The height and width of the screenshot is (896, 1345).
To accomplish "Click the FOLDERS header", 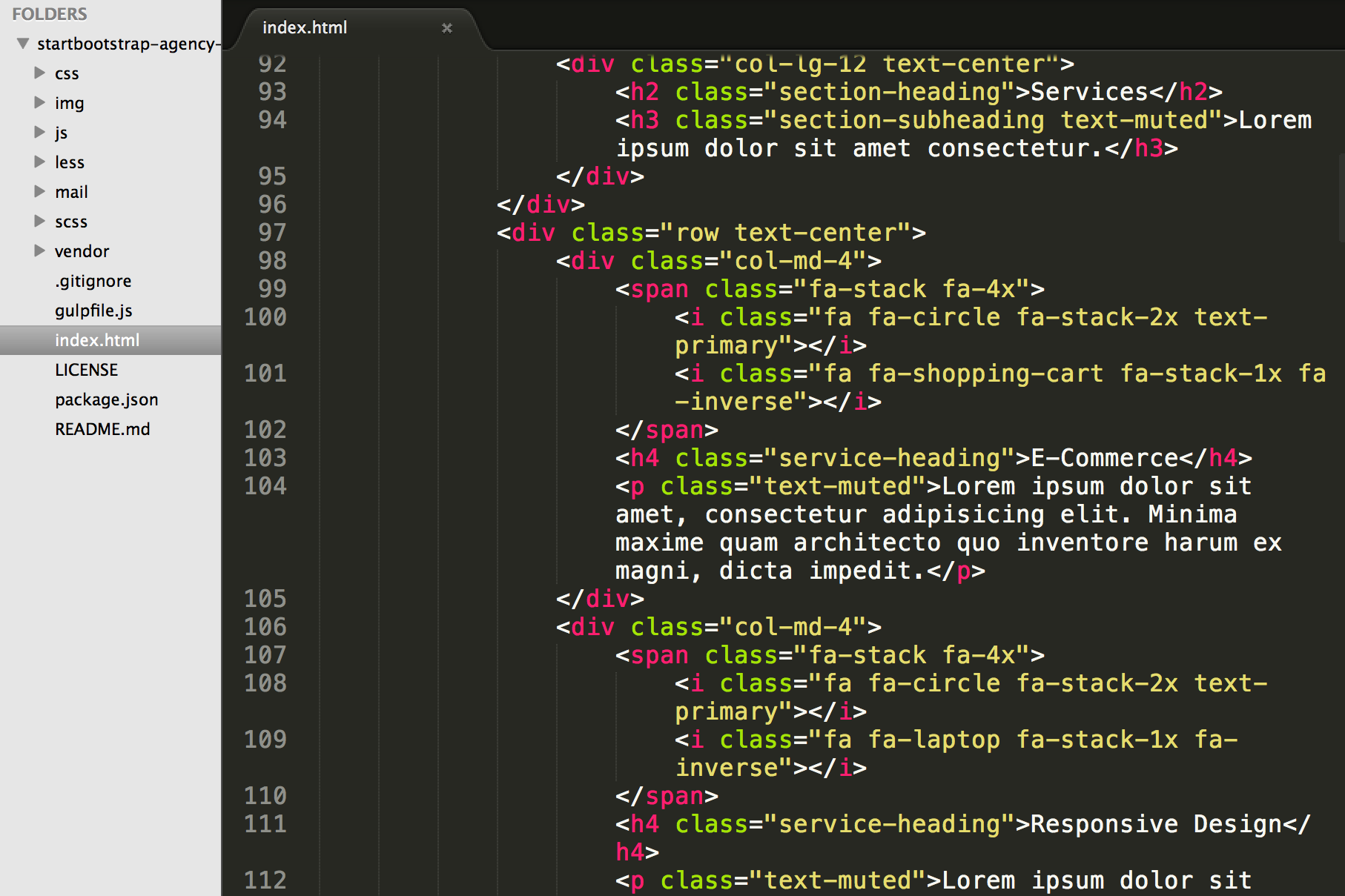I will (x=50, y=13).
